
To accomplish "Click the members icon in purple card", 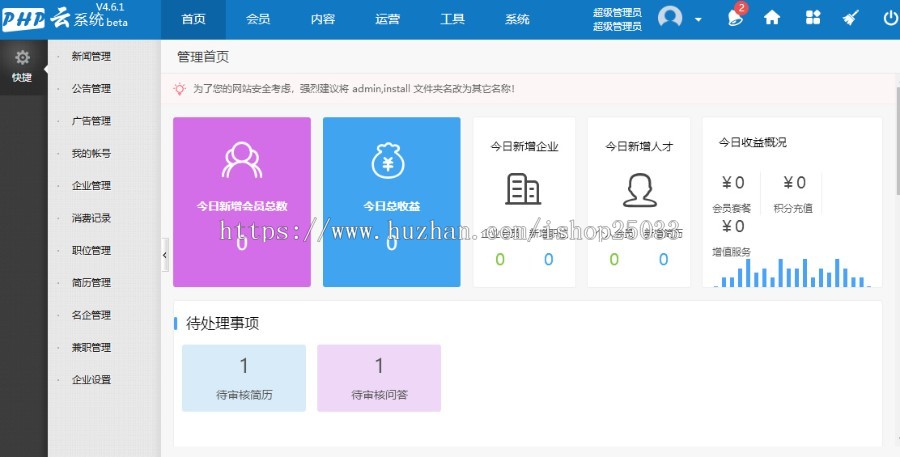I will (x=242, y=160).
